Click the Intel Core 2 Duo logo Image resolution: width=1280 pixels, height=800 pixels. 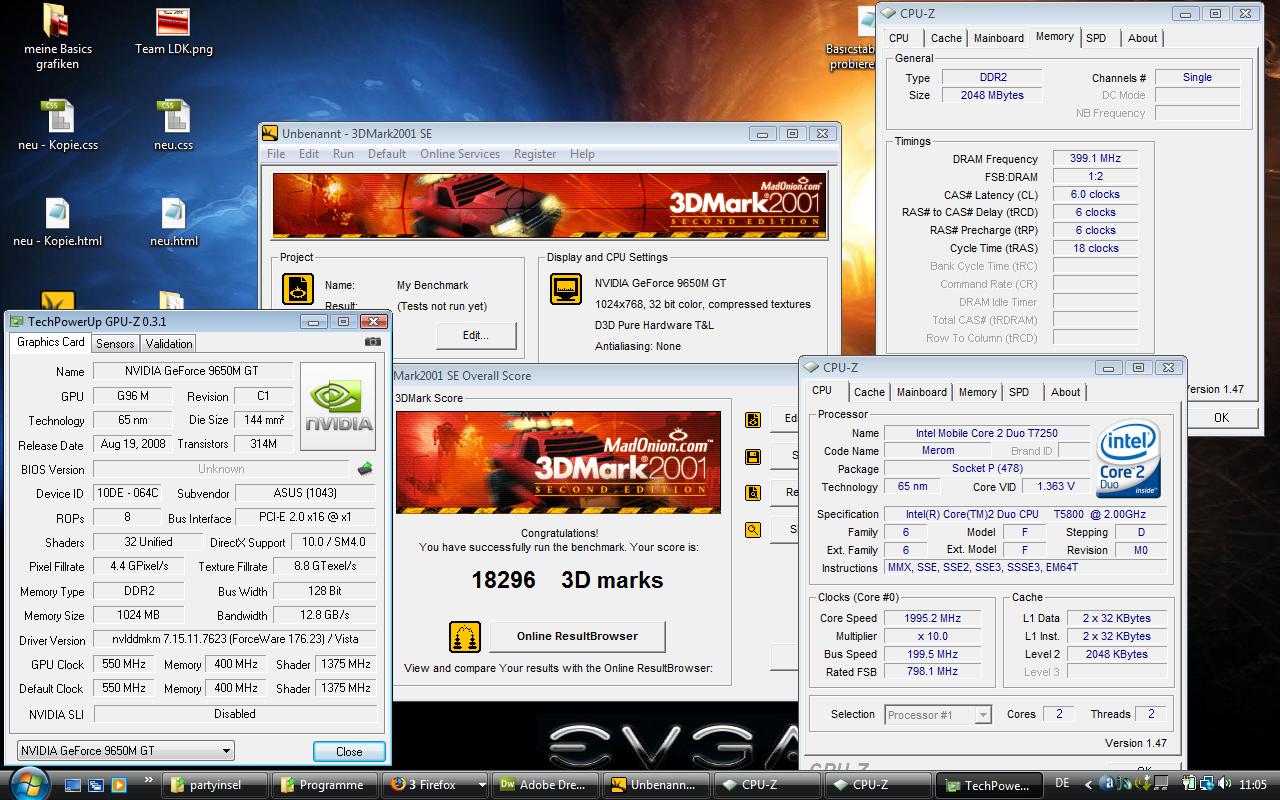[x=1129, y=459]
